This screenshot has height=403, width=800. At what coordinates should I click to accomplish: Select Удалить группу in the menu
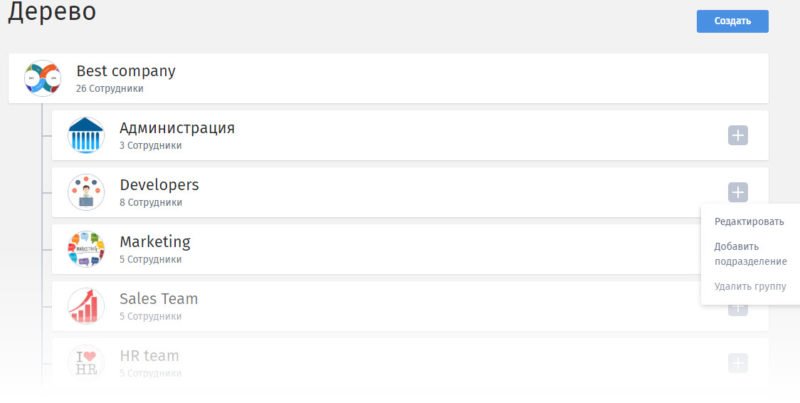point(750,287)
